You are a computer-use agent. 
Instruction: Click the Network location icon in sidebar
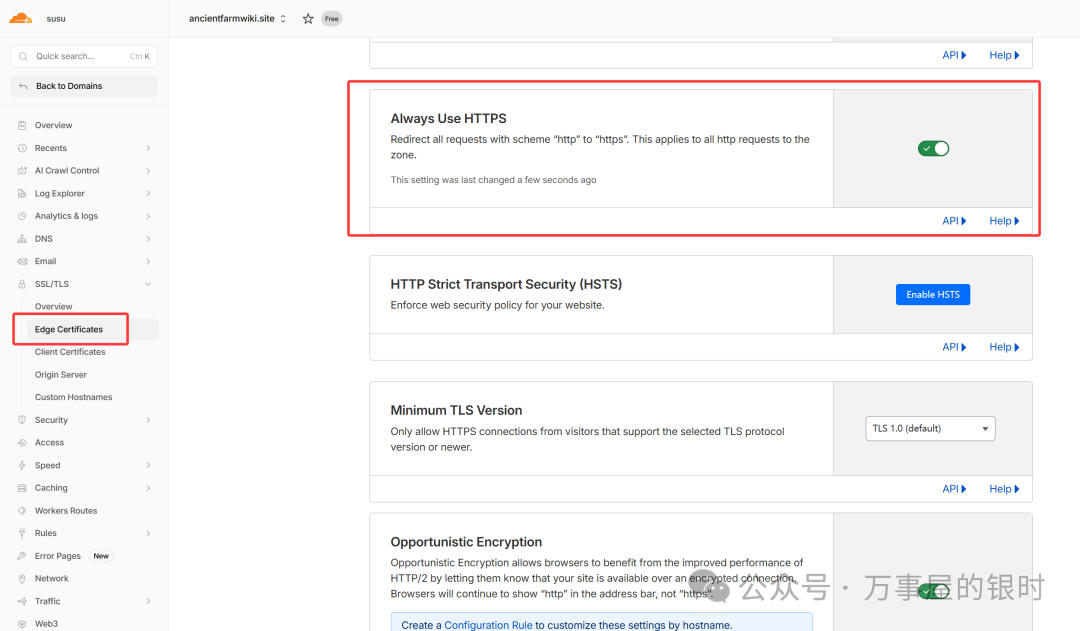click(22, 578)
